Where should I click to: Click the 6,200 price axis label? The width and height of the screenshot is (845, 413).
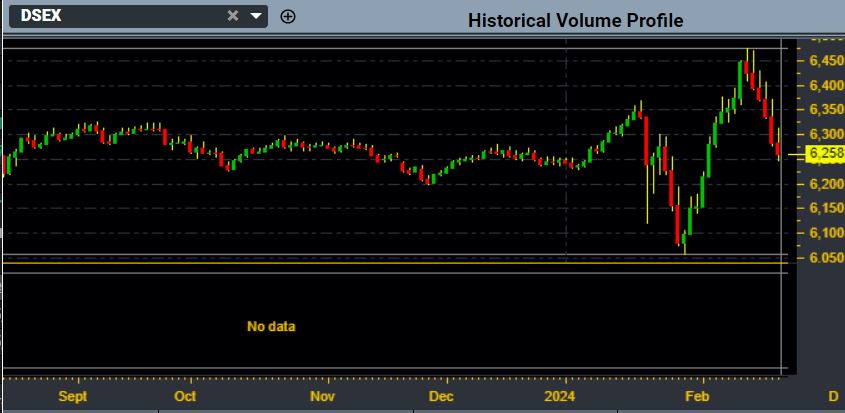point(825,184)
